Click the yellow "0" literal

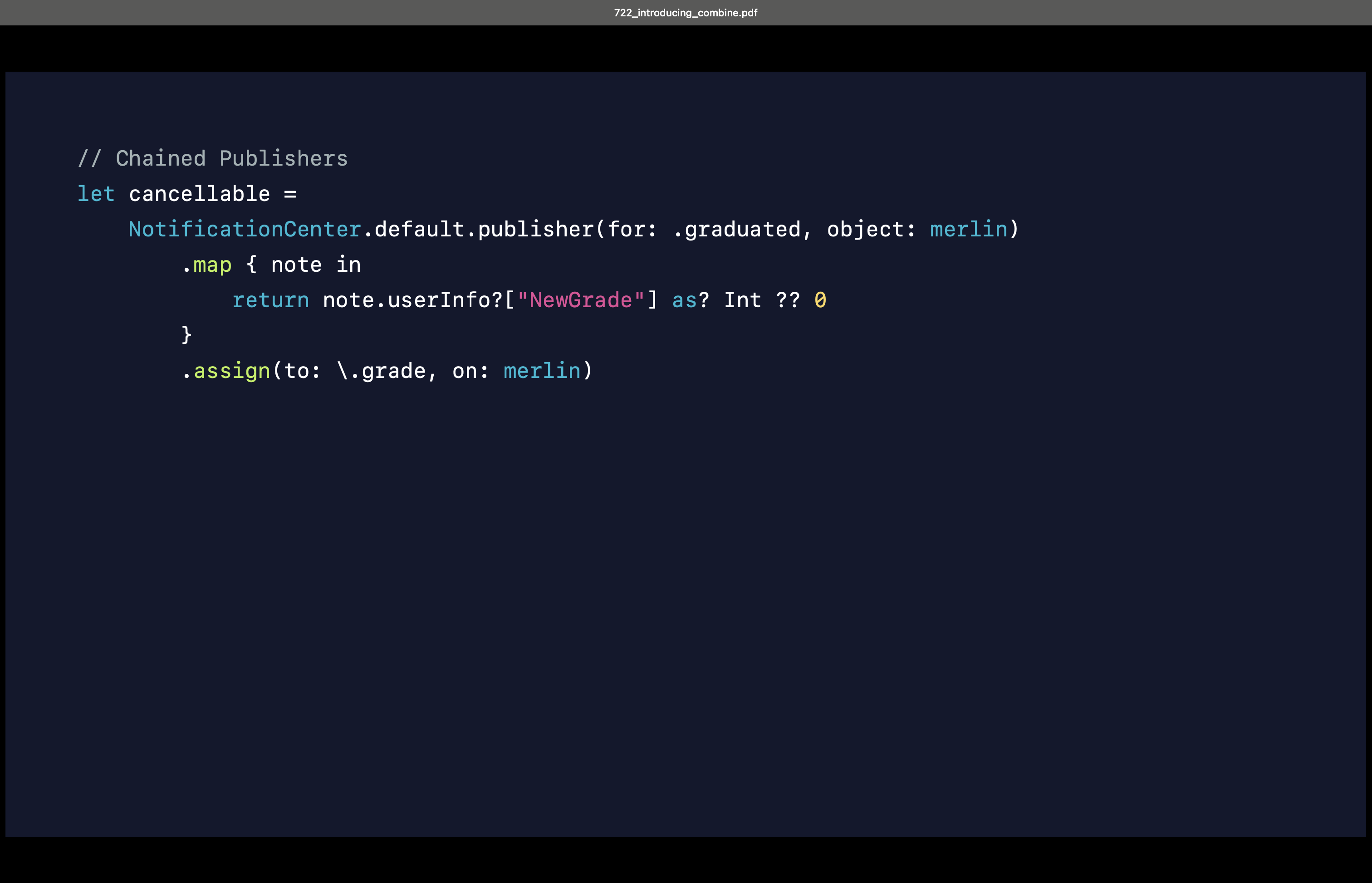click(x=820, y=300)
